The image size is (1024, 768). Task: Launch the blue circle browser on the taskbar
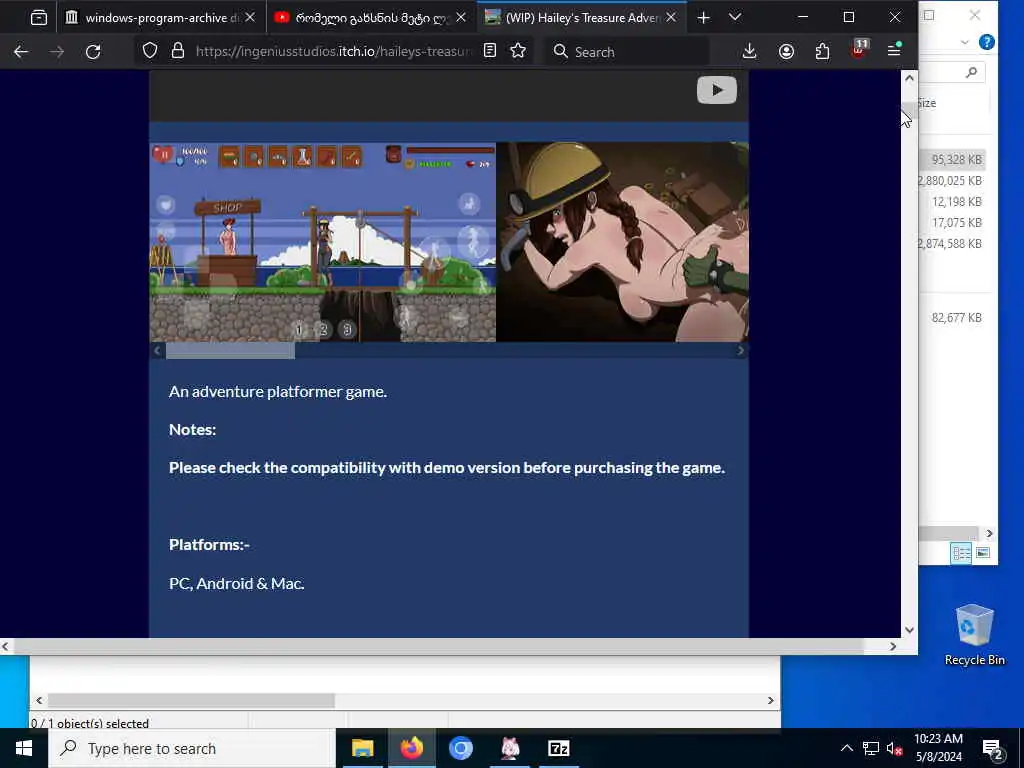(460, 748)
